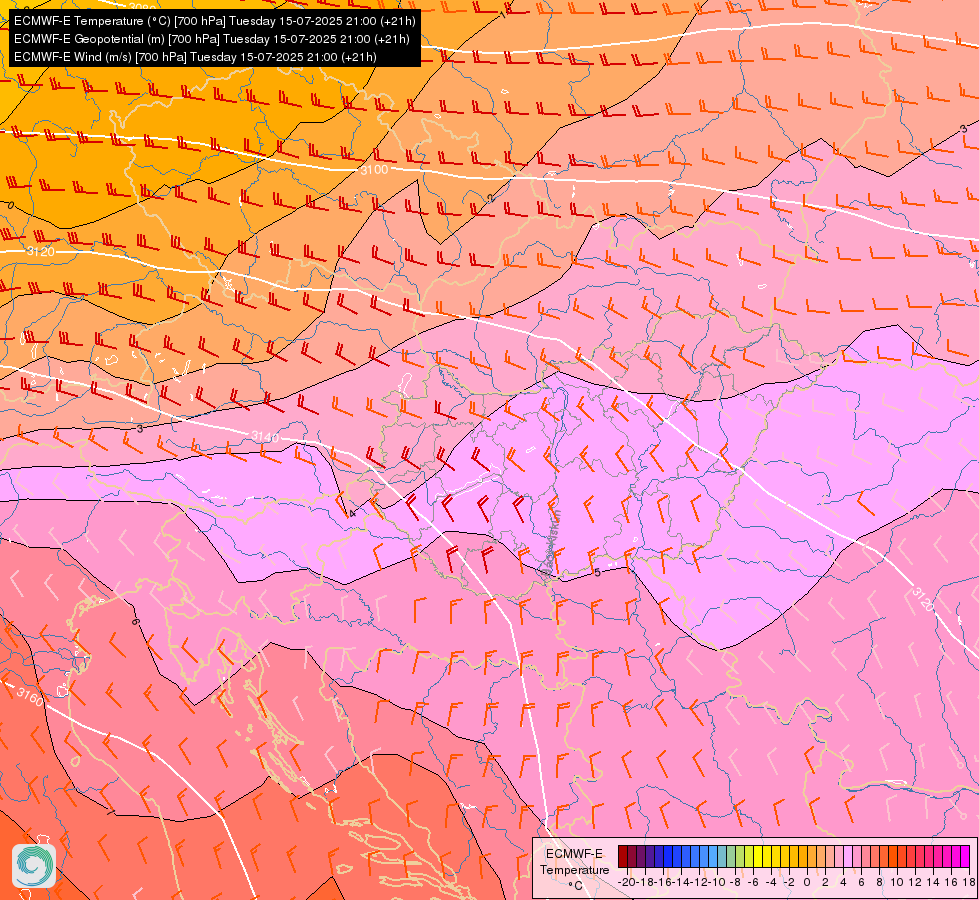This screenshot has height=900, width=979.
Task: Click the ECMWF-E Wind title line
Action: 195,57
